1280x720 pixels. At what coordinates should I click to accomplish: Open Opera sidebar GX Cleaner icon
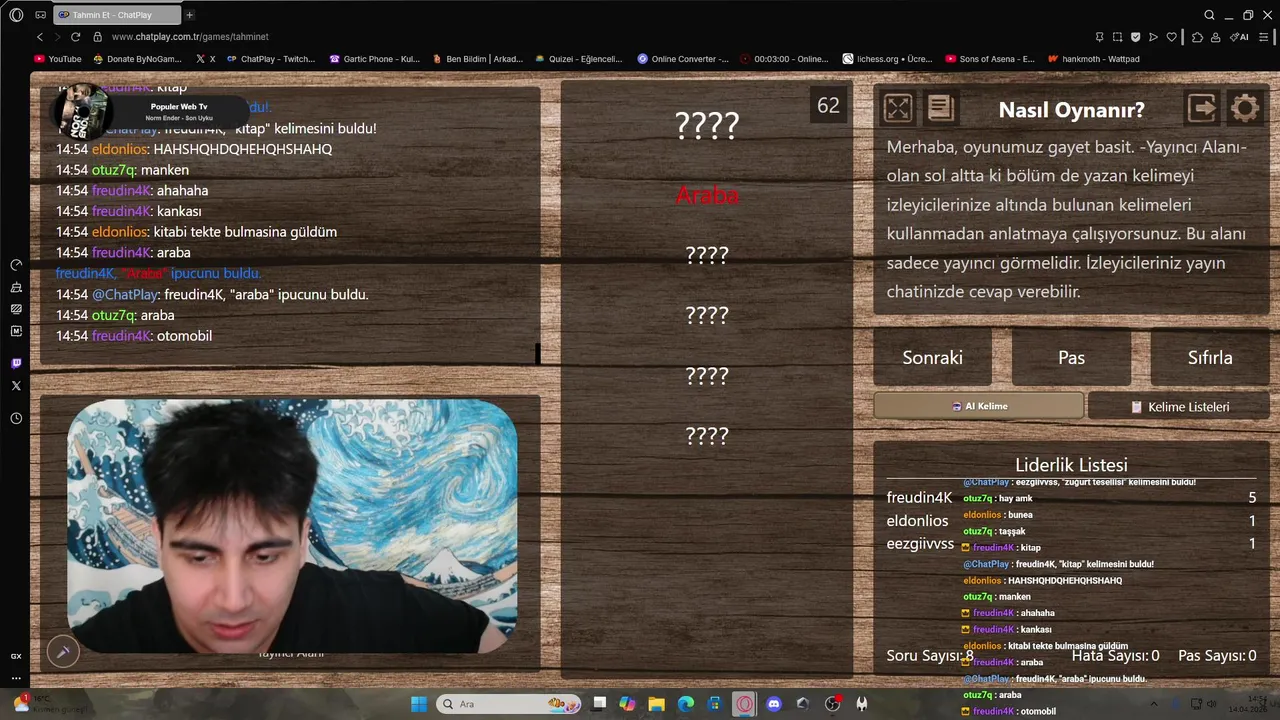[x=16, y=287]
